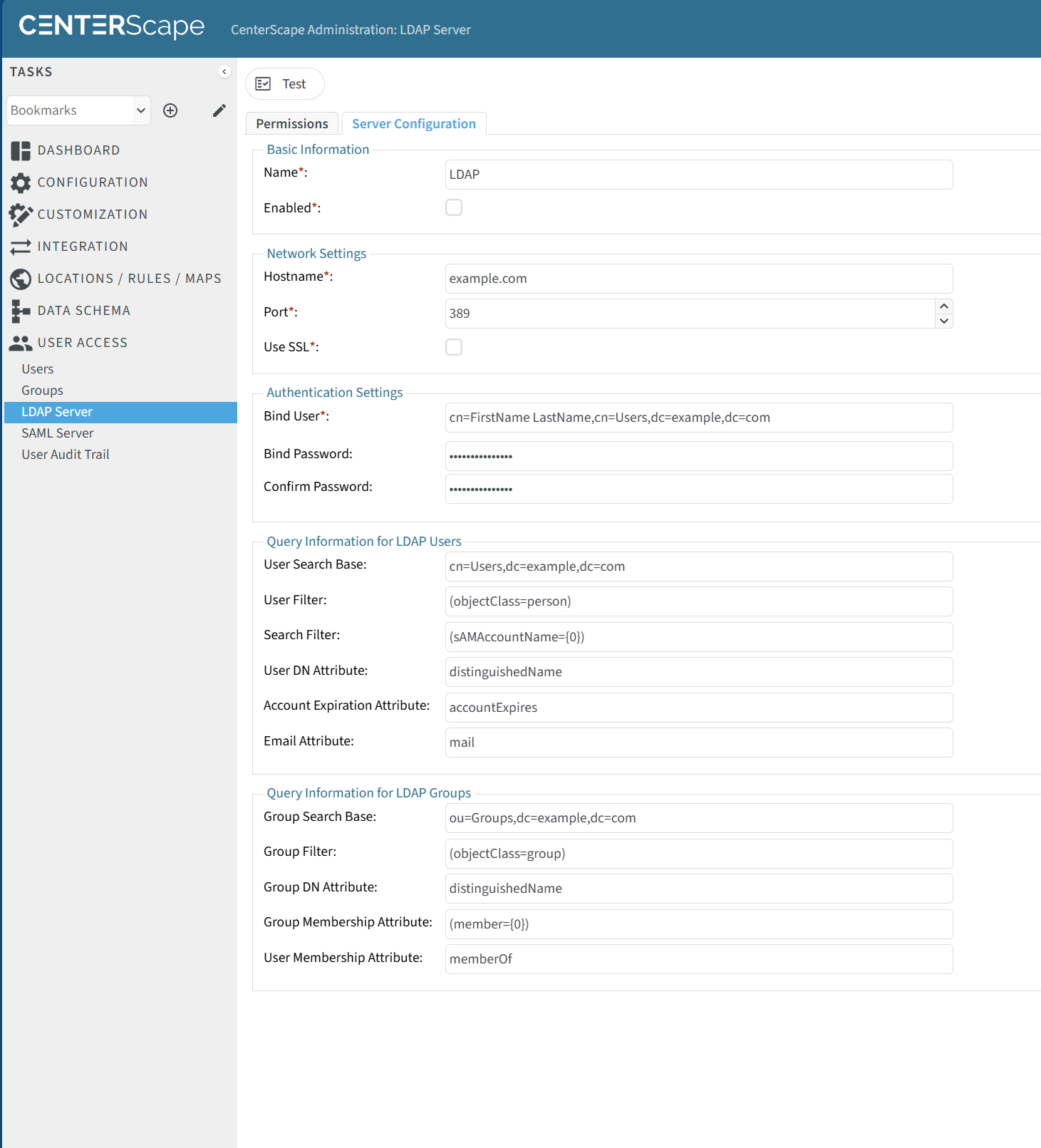Screen dimensions: 1041x1148
Task: Open User Audit Trail page
Action: coord(66,455)
